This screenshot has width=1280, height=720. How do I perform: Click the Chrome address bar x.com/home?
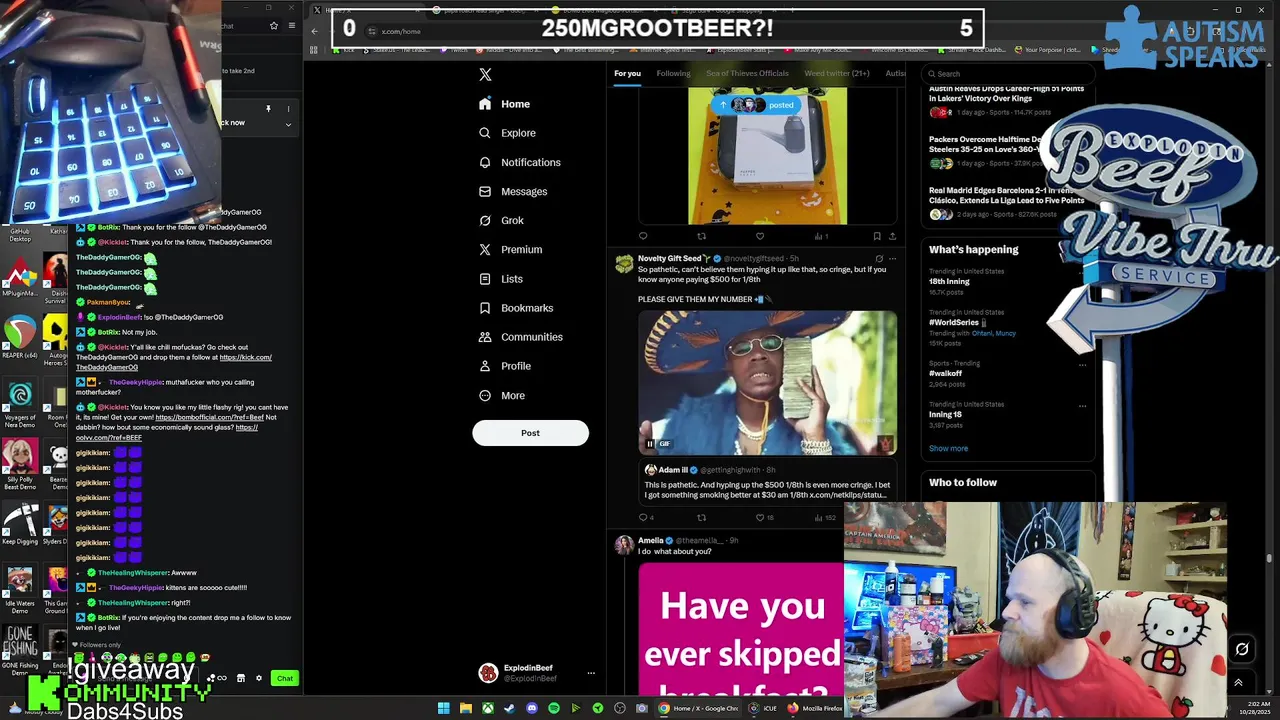(401, 31)
